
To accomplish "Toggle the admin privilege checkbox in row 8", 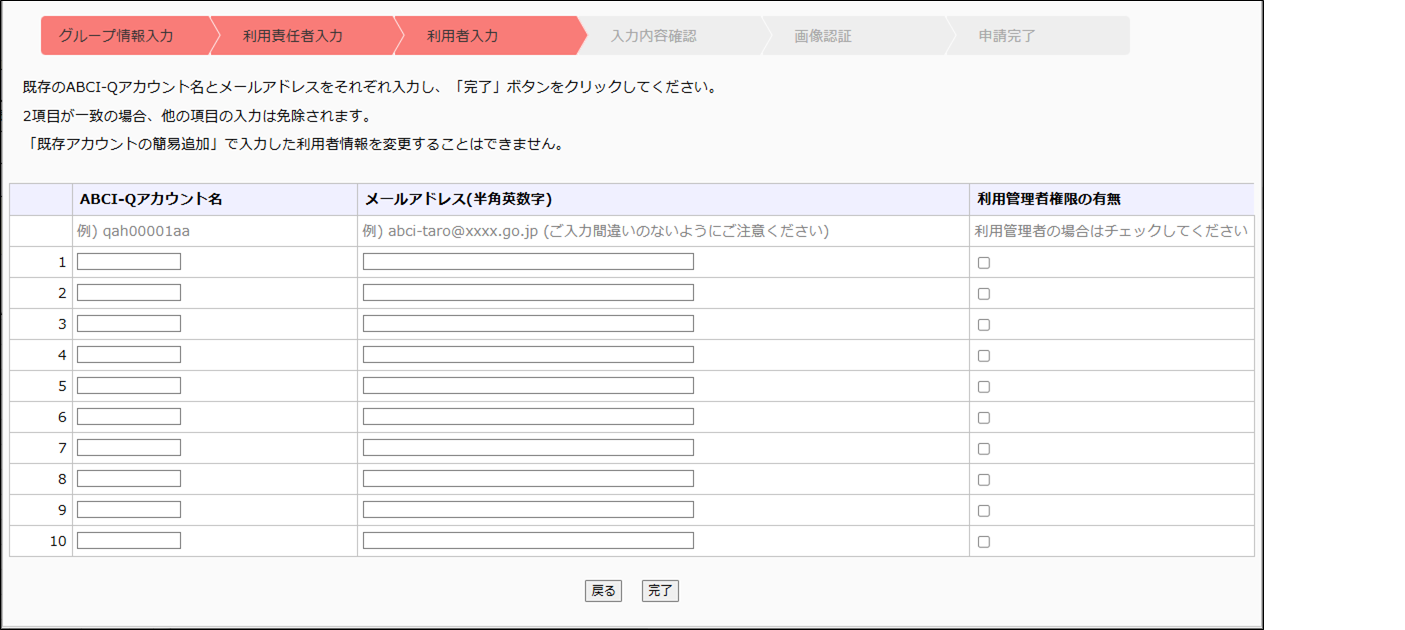I will click(984, 480).
